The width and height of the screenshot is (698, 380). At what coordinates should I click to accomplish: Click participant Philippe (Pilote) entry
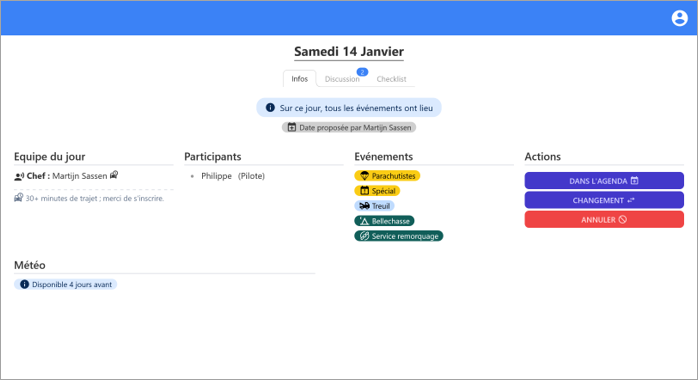tap(233, 176)
